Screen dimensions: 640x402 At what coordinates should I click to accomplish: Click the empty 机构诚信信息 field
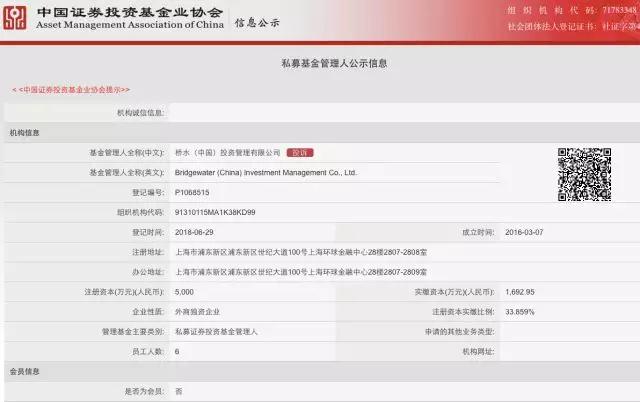pyautogui.click(x=404, y=113)
